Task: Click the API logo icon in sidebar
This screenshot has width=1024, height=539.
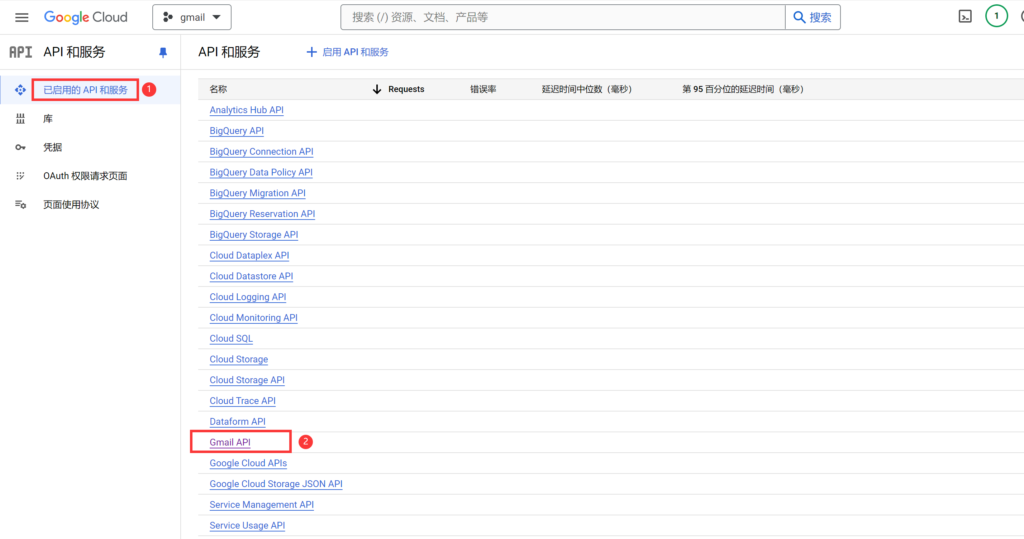Action: (x=20, y=52)
